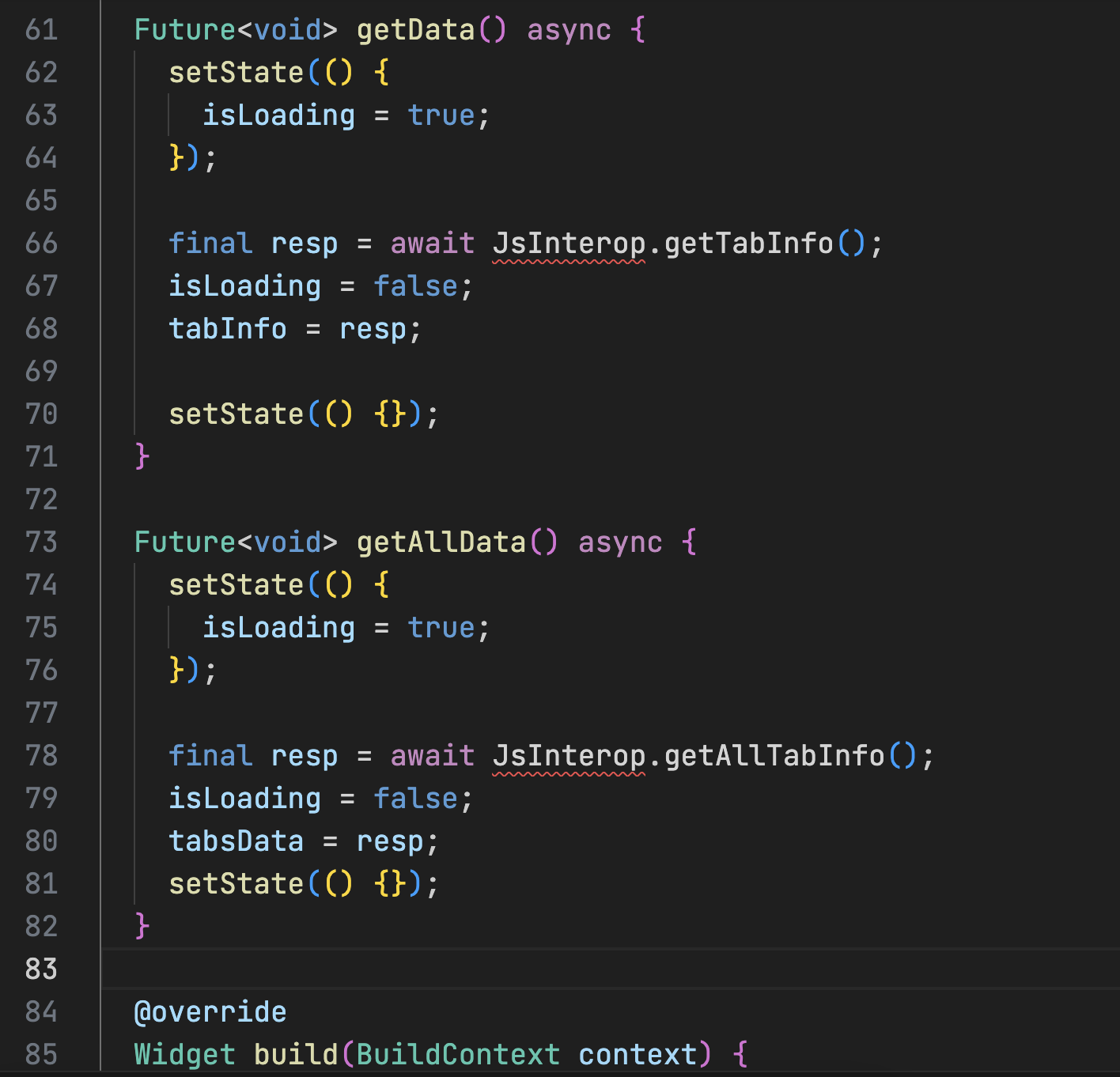
Task: Click JsInterop with error underline on line 66
Action: pyautogui.click(x=568, y=244)
